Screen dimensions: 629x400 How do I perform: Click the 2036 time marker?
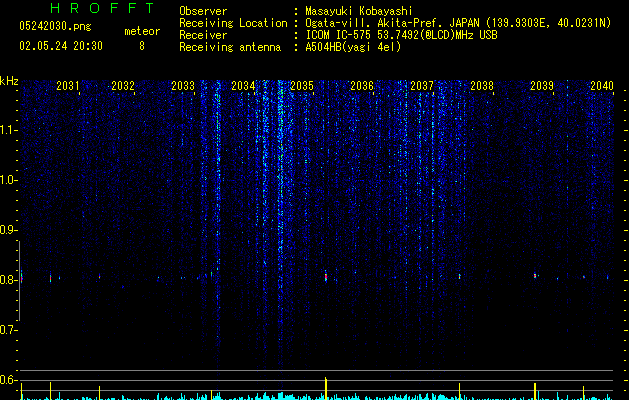click(x=362, y=86)
